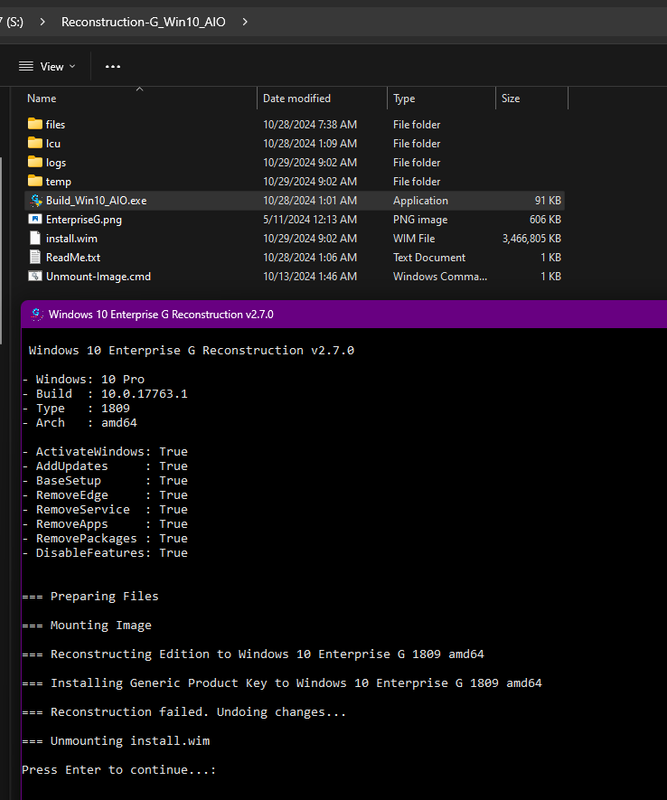This screenshot has height=800, width=667.
Task: Select the Unmount-Image.cmd file name
Action: pyautogui.click(x=98, y=276)
